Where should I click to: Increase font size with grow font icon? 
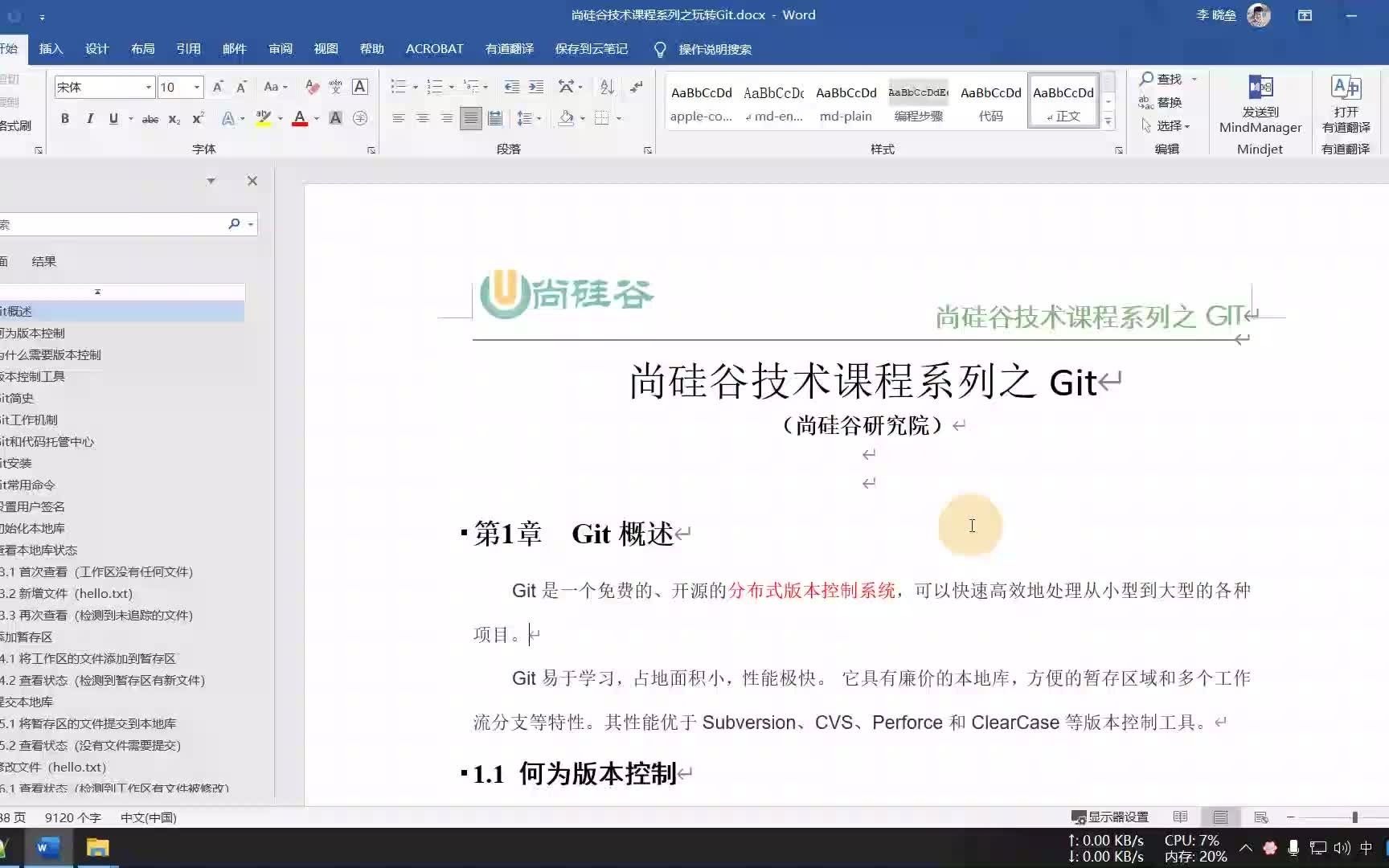coord(218,87)
